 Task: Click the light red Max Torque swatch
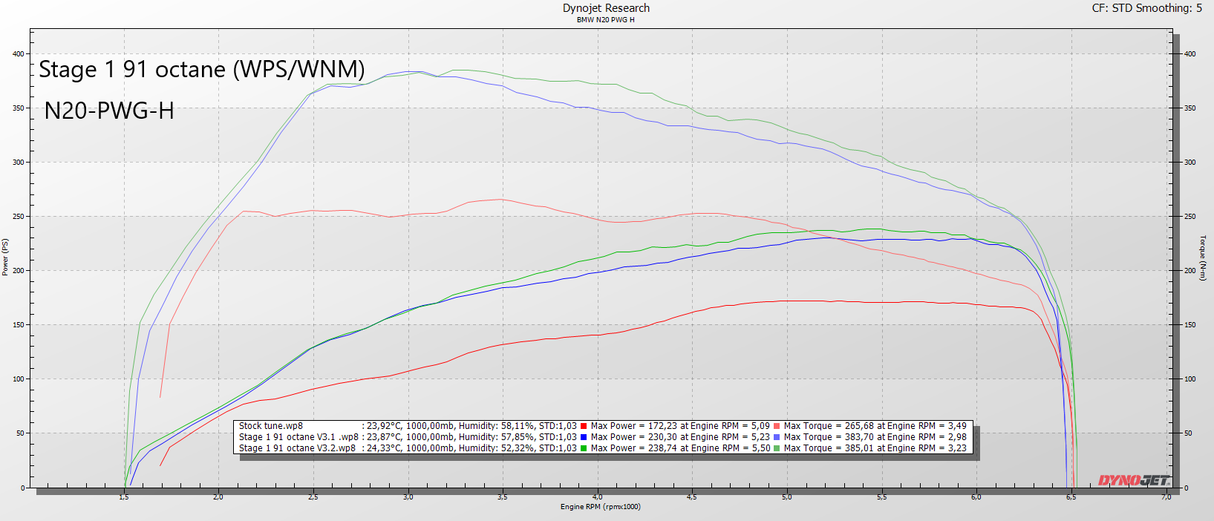click(x=777, y=425)
